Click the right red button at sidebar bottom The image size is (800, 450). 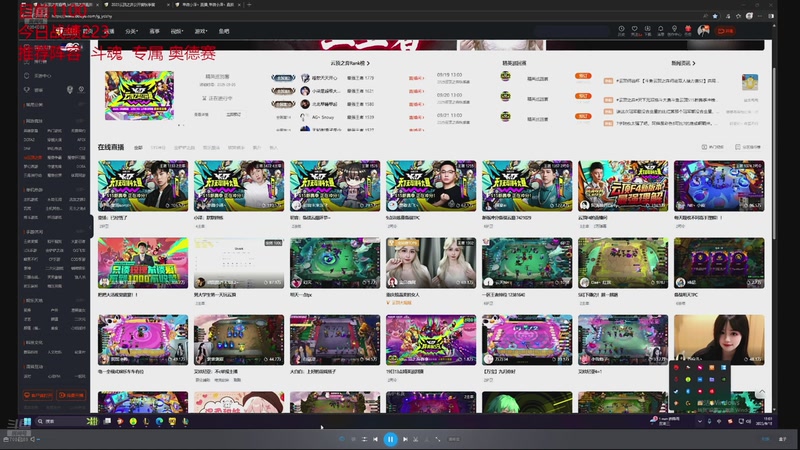(71, 395)
